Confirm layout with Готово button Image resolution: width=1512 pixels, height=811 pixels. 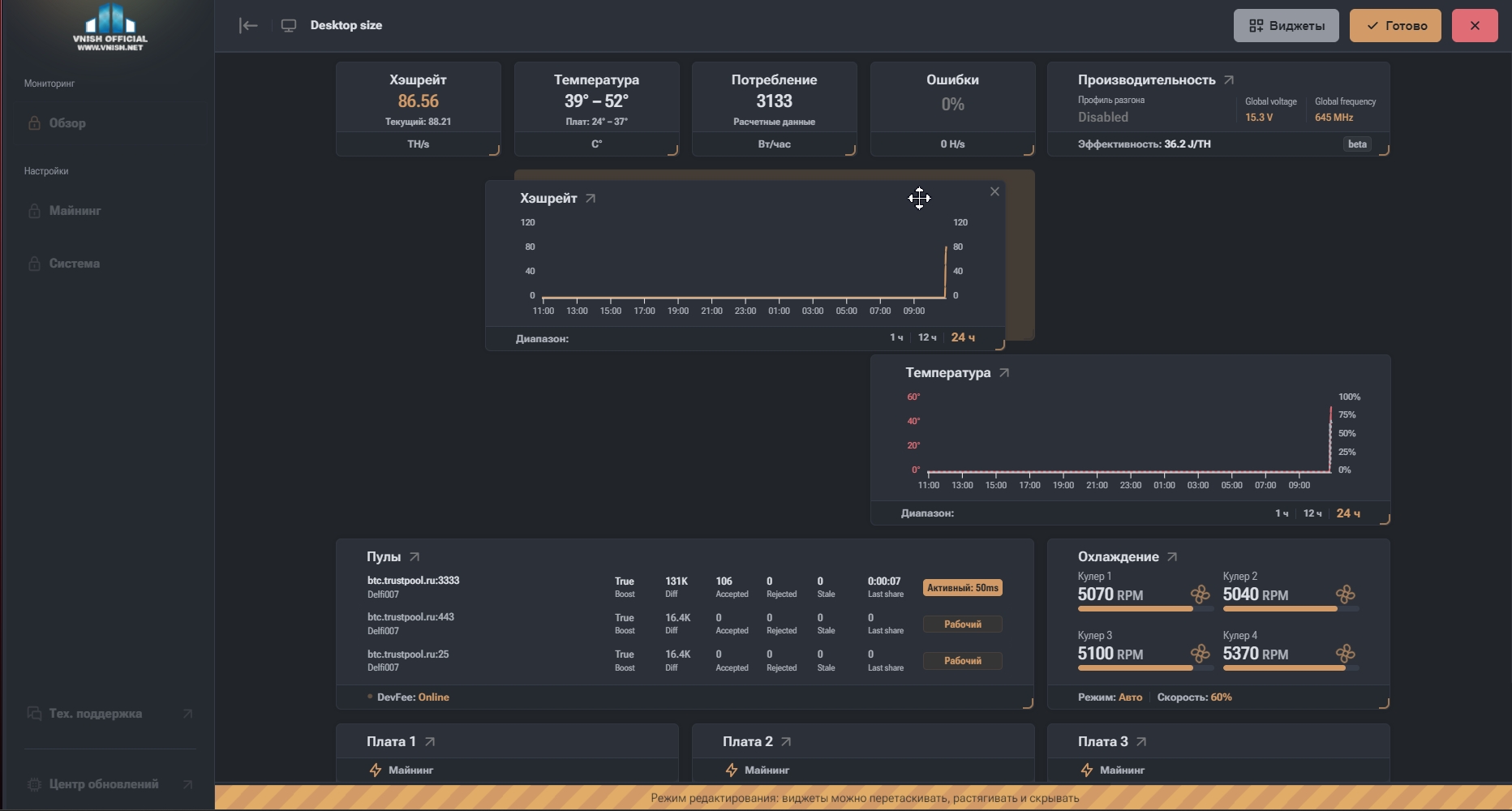[1395, 26]
